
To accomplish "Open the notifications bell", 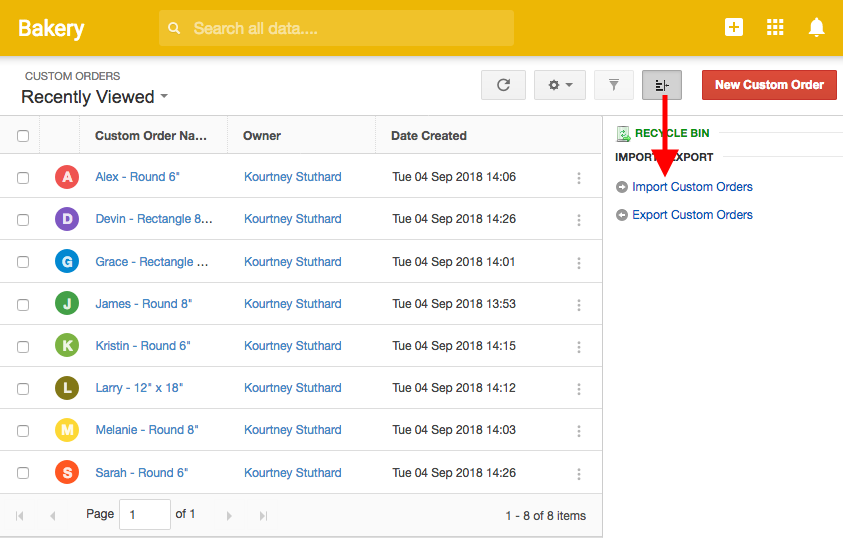I will tap(816, 27).
